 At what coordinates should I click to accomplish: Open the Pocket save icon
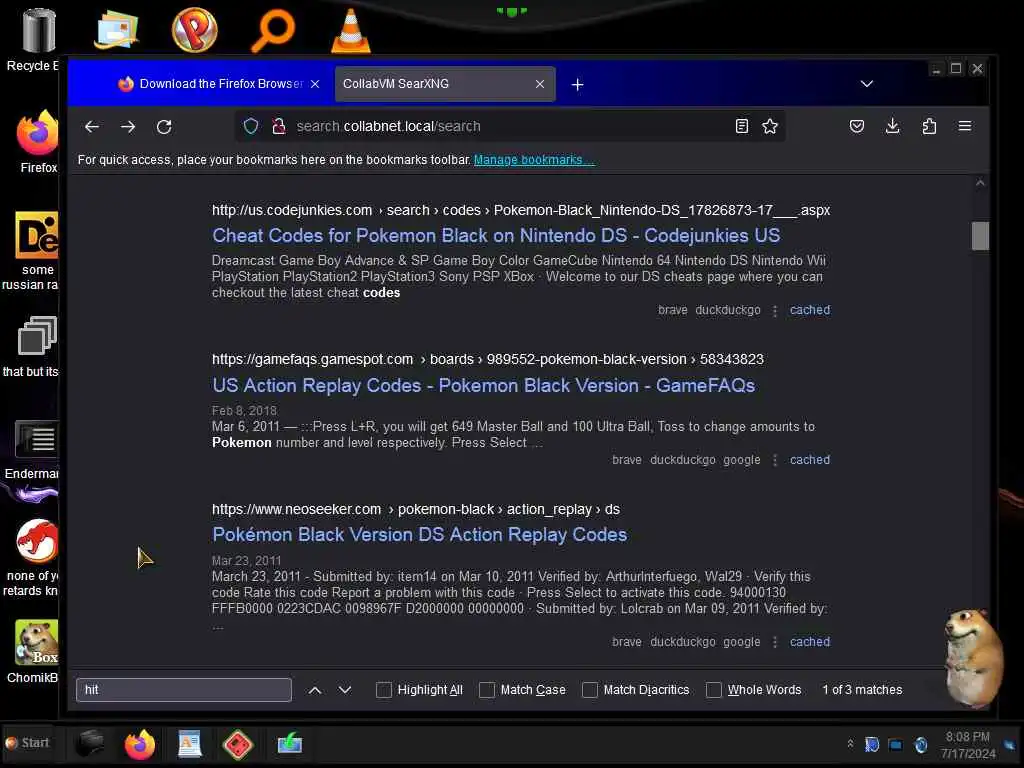[x=857, y=126]
